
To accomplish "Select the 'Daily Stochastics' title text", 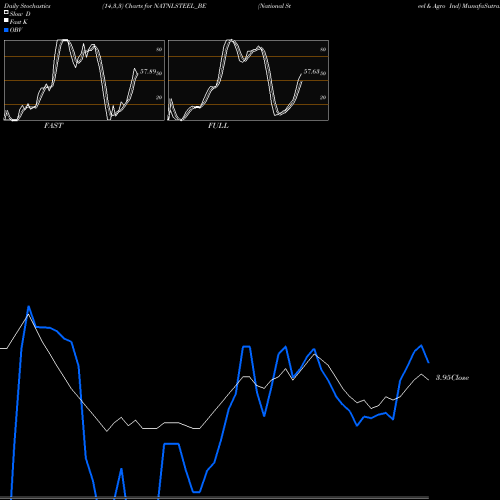I will pyautogui.click(x=27, y=6).
